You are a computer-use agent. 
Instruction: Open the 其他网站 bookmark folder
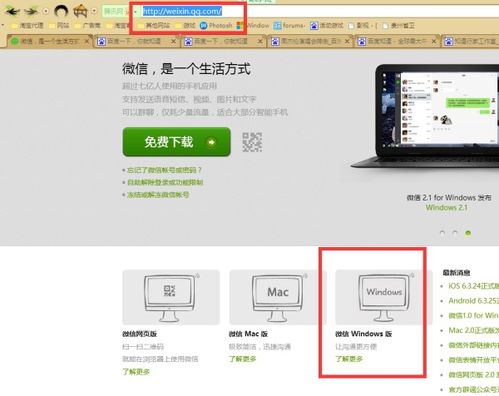coord(154,25)
